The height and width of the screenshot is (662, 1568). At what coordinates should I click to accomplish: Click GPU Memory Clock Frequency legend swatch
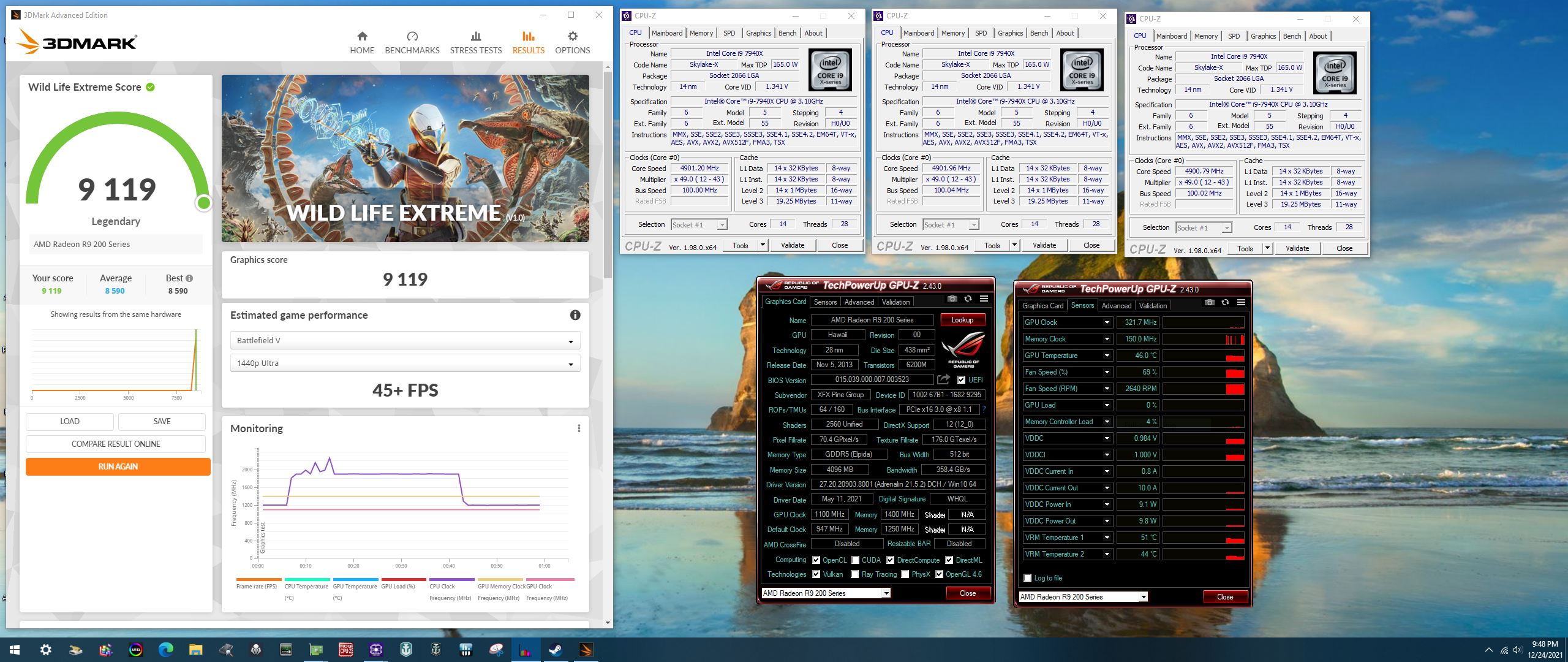tap(500, 579)
